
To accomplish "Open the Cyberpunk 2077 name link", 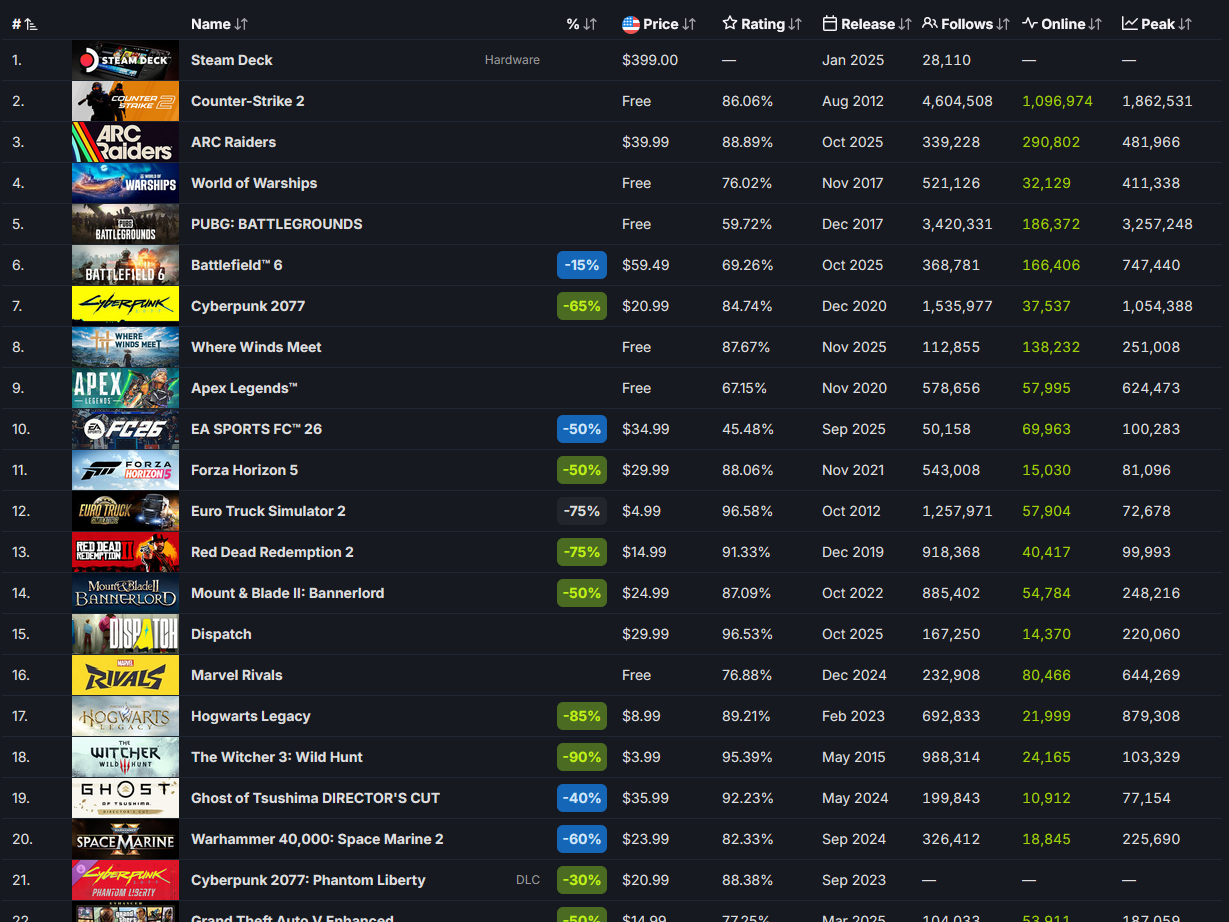I will (x=248, y=306).
